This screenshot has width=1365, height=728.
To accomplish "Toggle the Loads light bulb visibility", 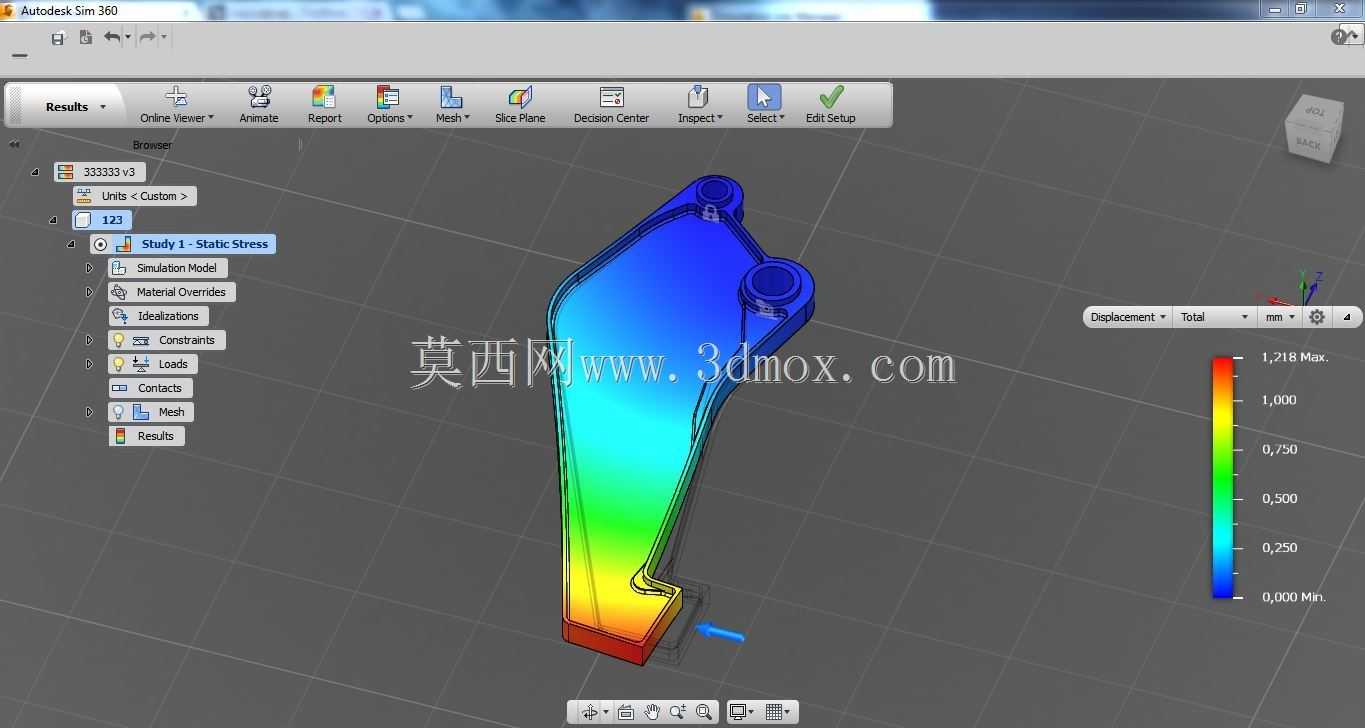I will point(118,364).
